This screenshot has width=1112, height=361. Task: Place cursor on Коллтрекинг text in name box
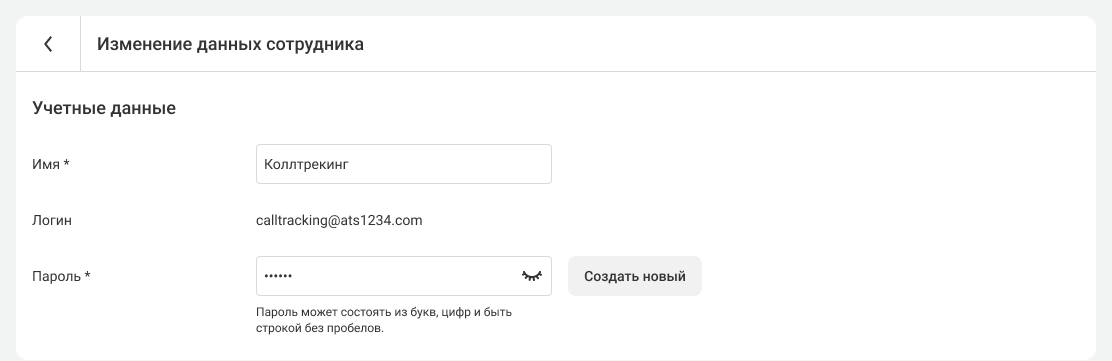(x=306, y=164)
